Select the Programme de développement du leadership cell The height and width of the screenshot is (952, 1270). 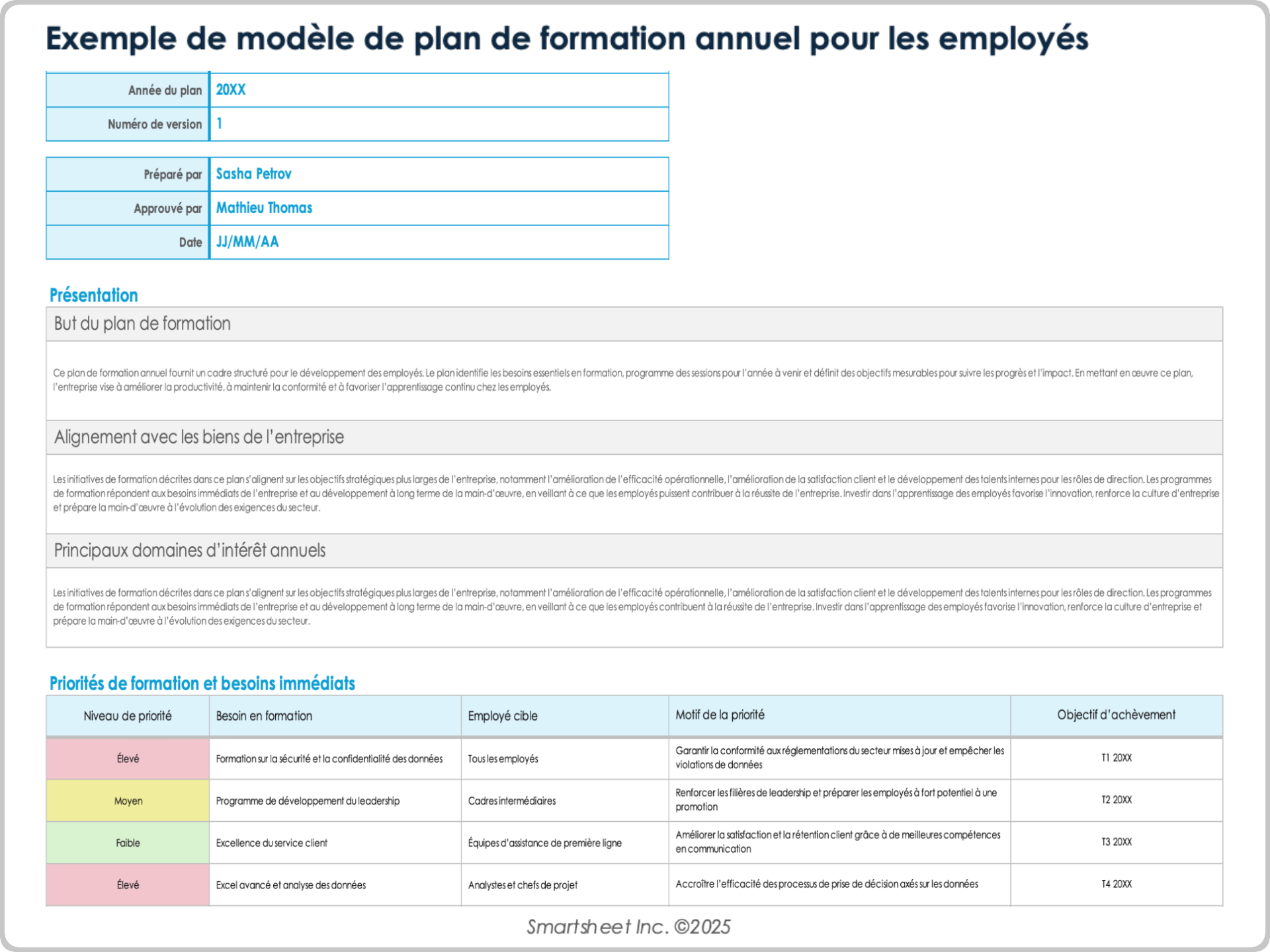click(x=308, y=801)
